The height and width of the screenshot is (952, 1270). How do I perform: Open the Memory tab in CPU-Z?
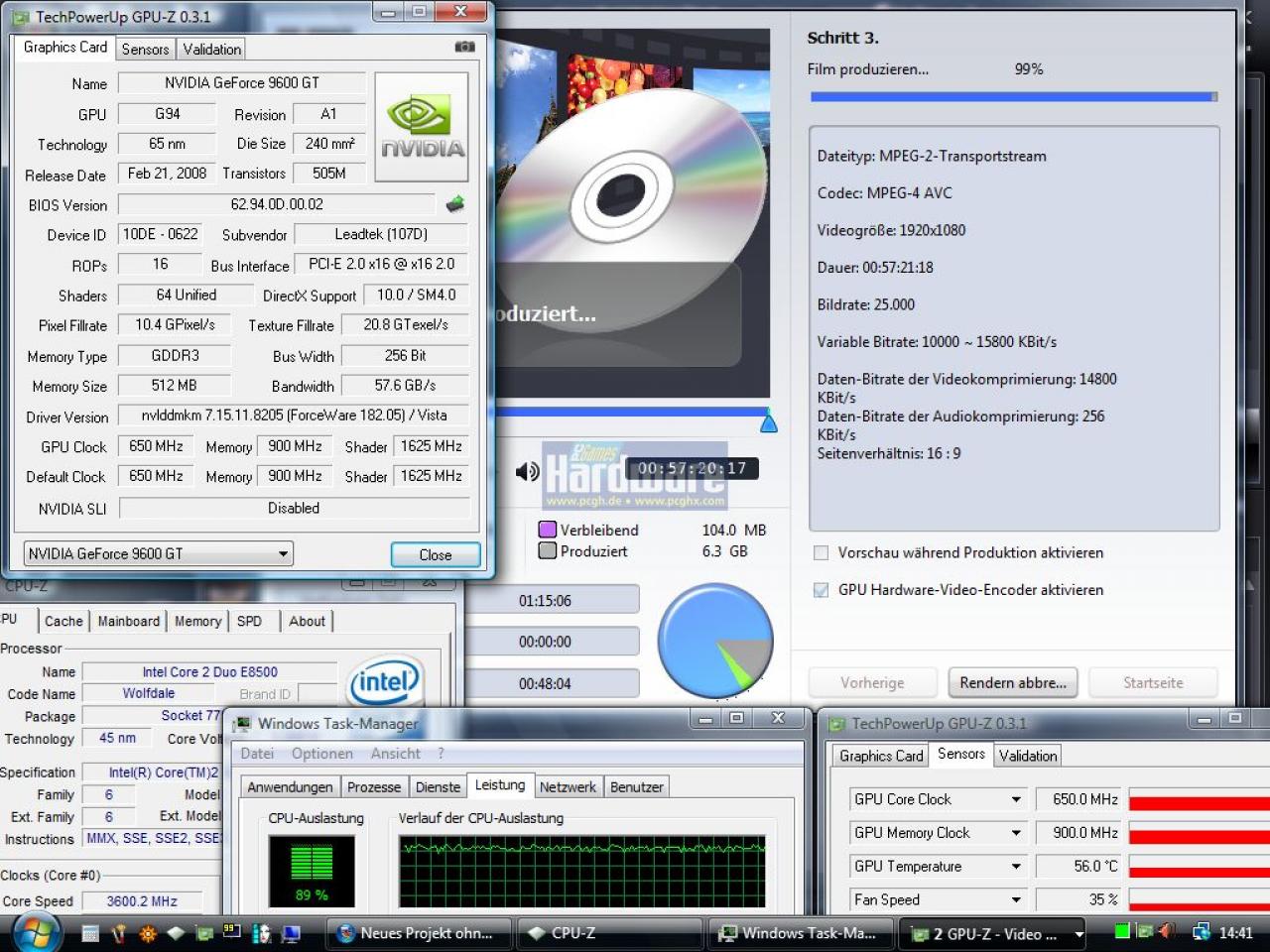pyautogui.click(x=197, y=621)
